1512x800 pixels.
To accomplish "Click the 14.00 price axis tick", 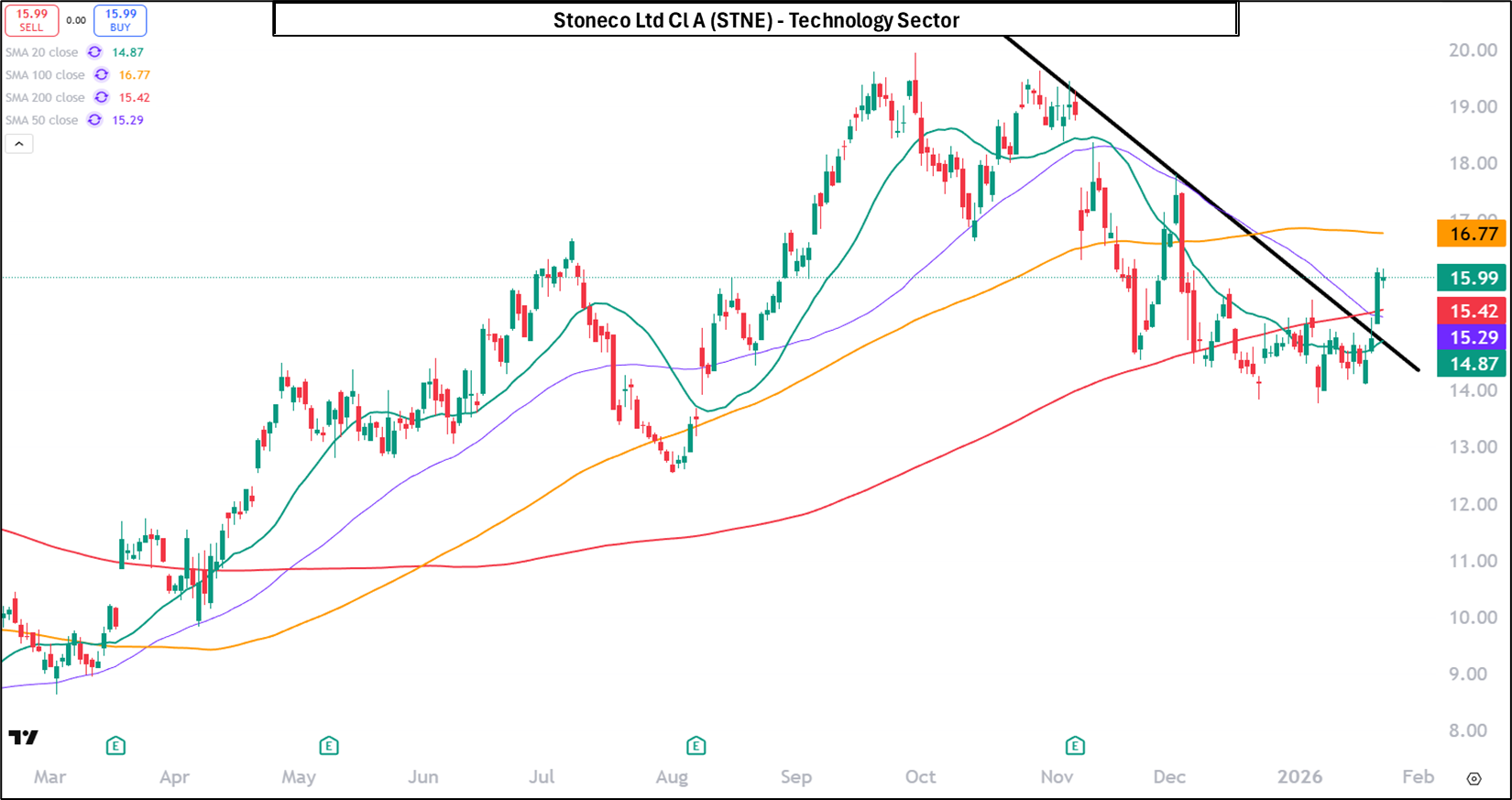I will pyautogui.click(x=1474, y=390).
